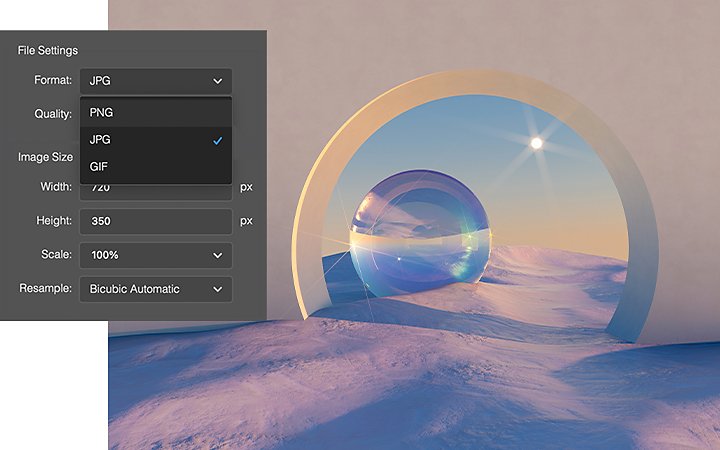This screenshot has width=720, height=450.
Task: Select the JPG format option
Action: coord(156,140)
